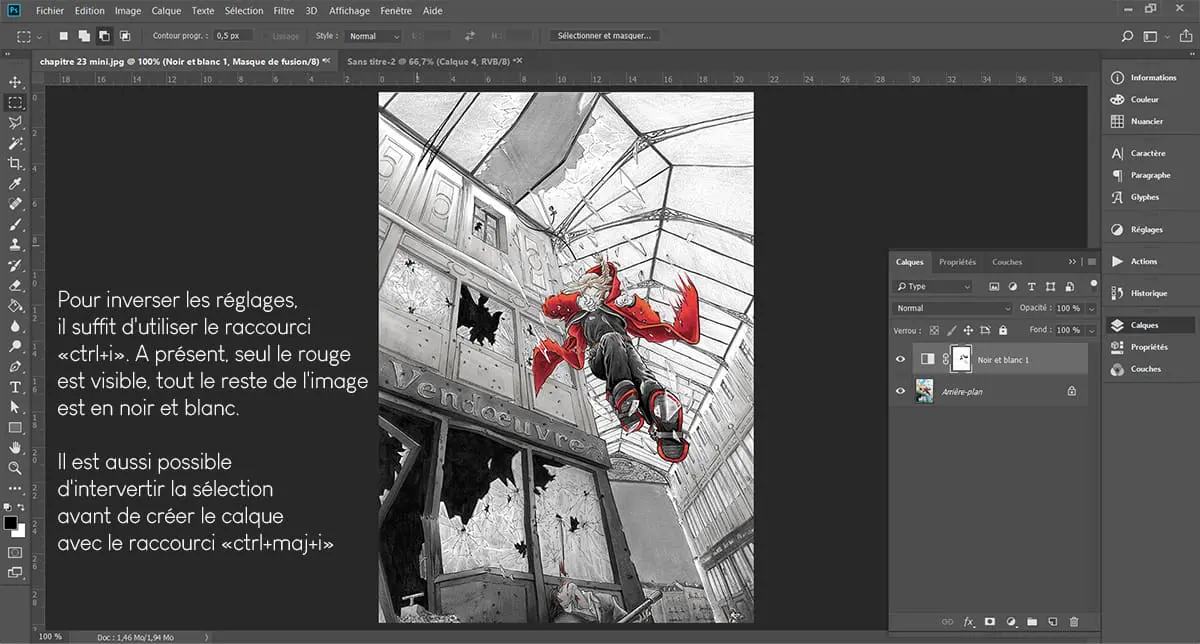Click the Delete layer trash icon
The width and height of the screenshot is (1200, 644).
pos(1074,621)
